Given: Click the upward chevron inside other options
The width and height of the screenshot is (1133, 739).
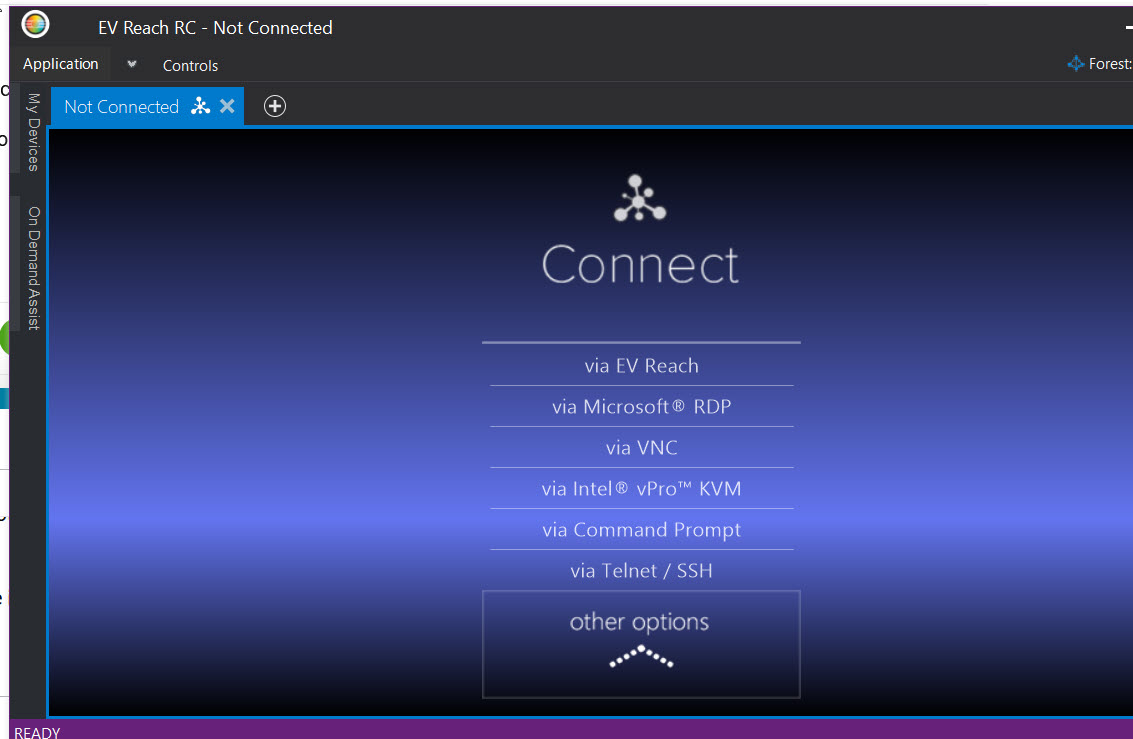Looking at the screenshot, I should [640, 657].
